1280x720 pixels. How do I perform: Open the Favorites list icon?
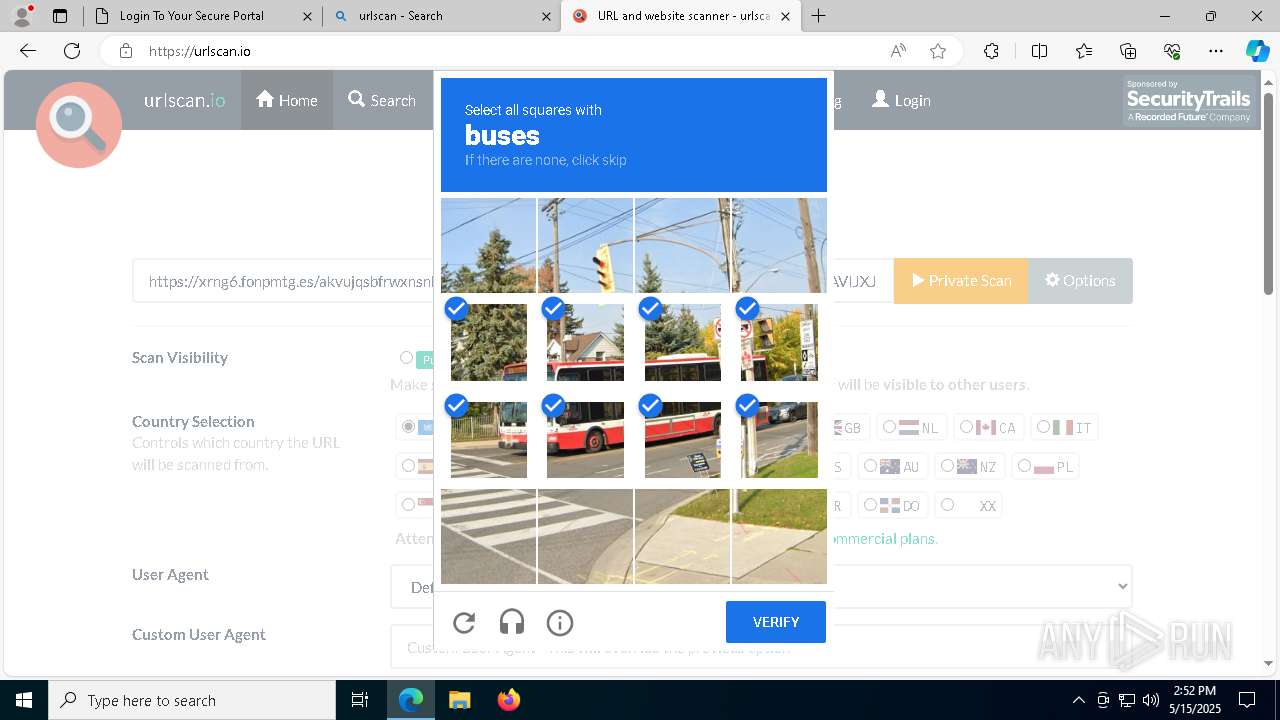[x=1084, y=51]
